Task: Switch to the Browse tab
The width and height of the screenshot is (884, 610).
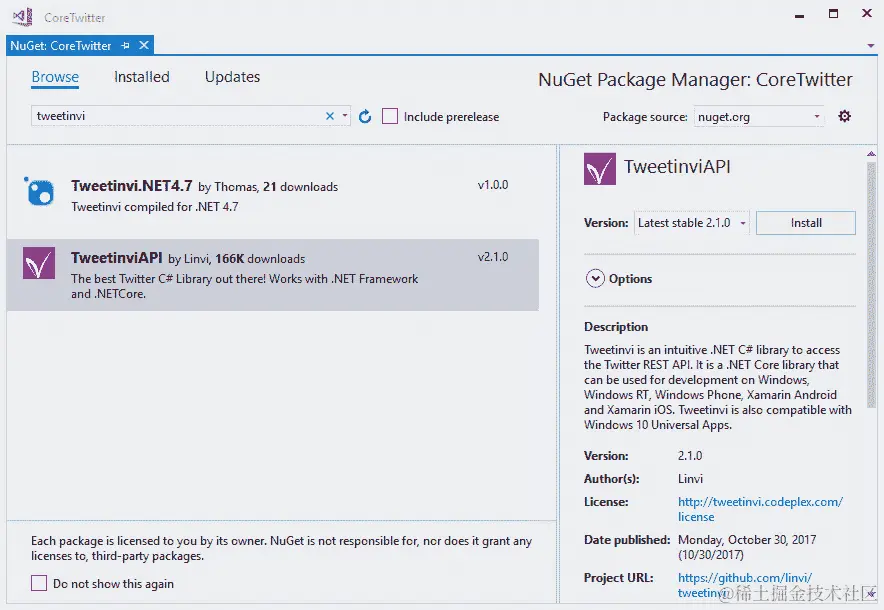Action: [x=55, y=77]
